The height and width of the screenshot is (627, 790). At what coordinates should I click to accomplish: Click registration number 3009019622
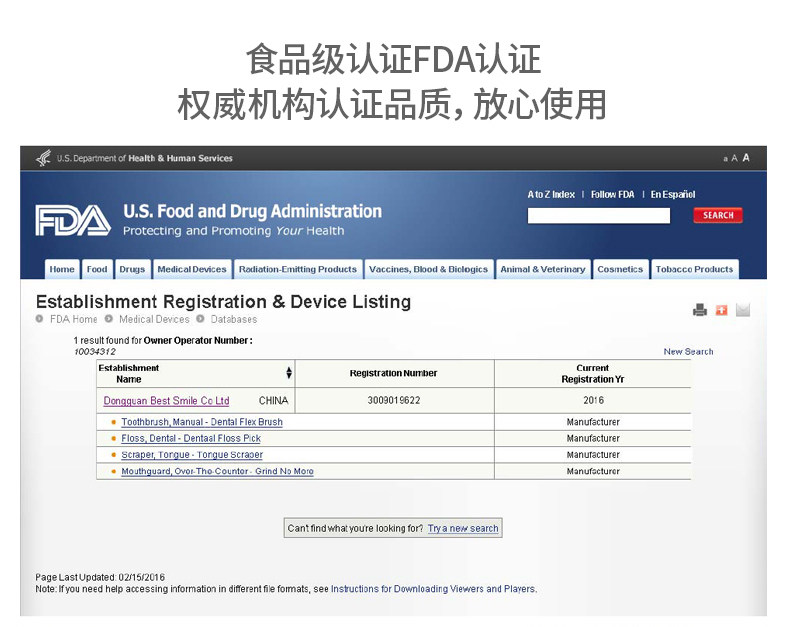point(393,400)
